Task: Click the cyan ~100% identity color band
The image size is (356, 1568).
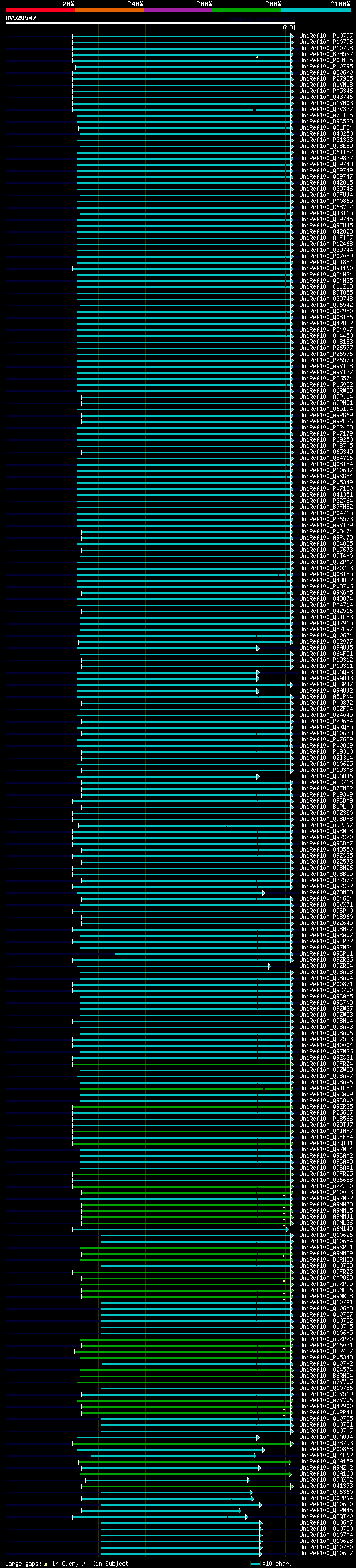Action: point(316,10)
